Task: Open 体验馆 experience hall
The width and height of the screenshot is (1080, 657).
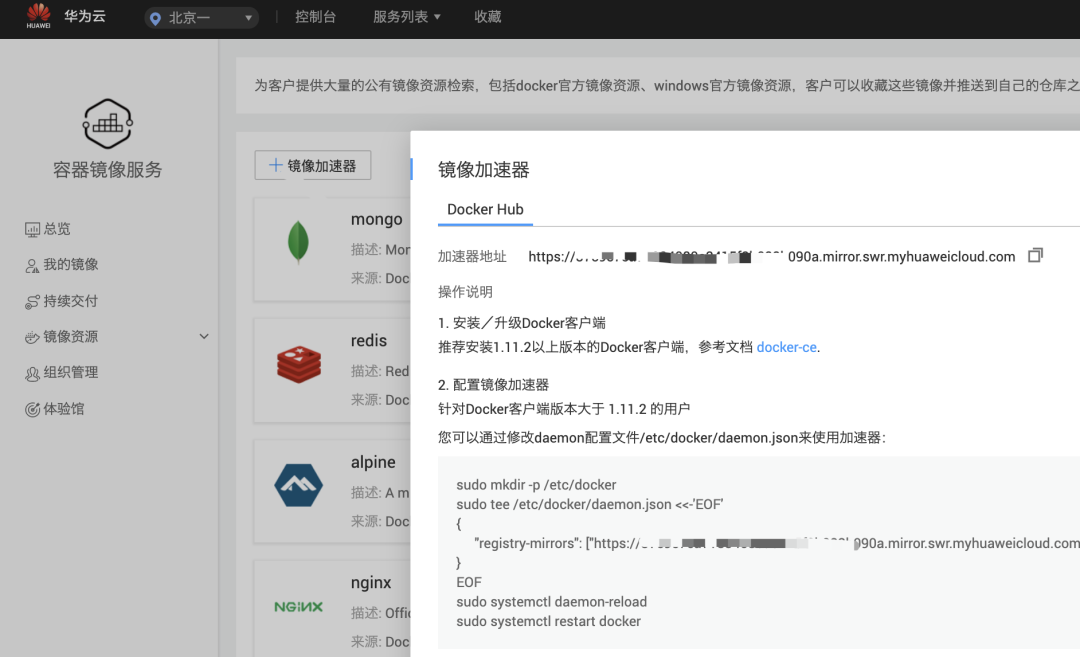Action: pyautogui.click(x=64, y=409)
